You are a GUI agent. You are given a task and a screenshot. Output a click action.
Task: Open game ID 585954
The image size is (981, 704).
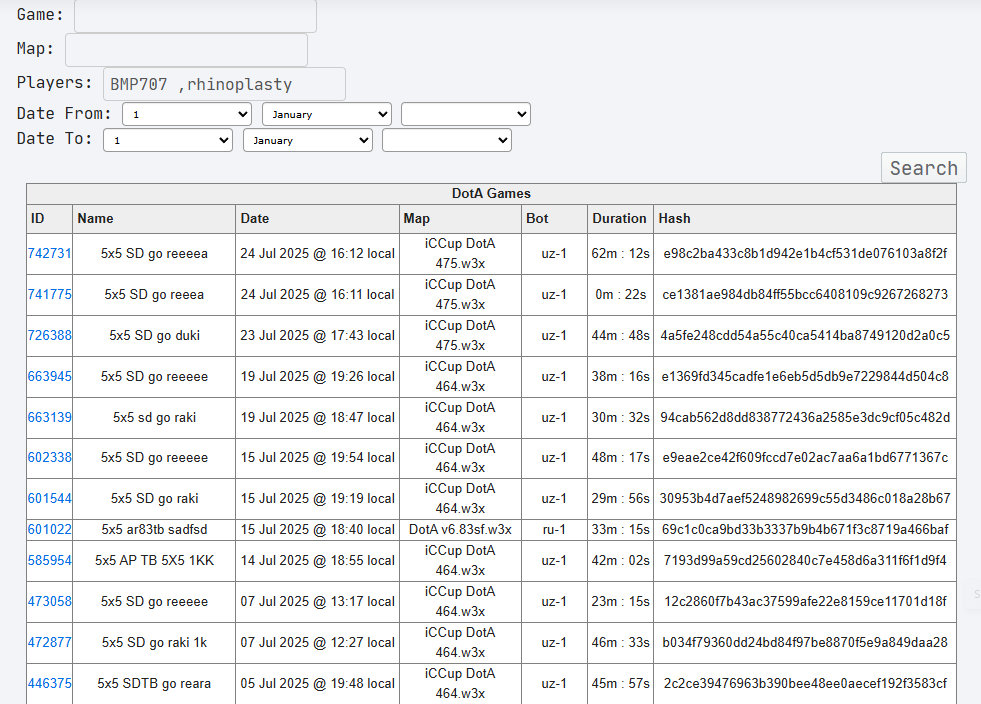point(49,560)
